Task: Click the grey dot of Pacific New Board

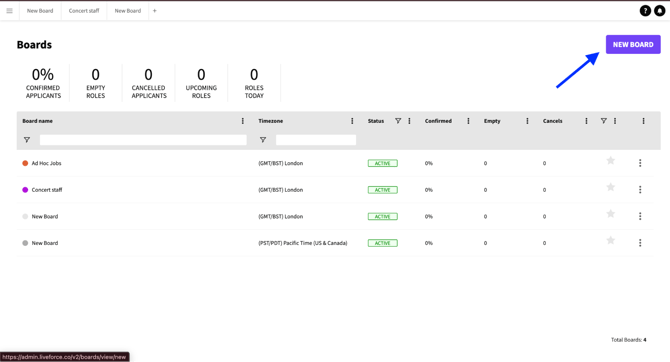Action: (x=25, y=243)
